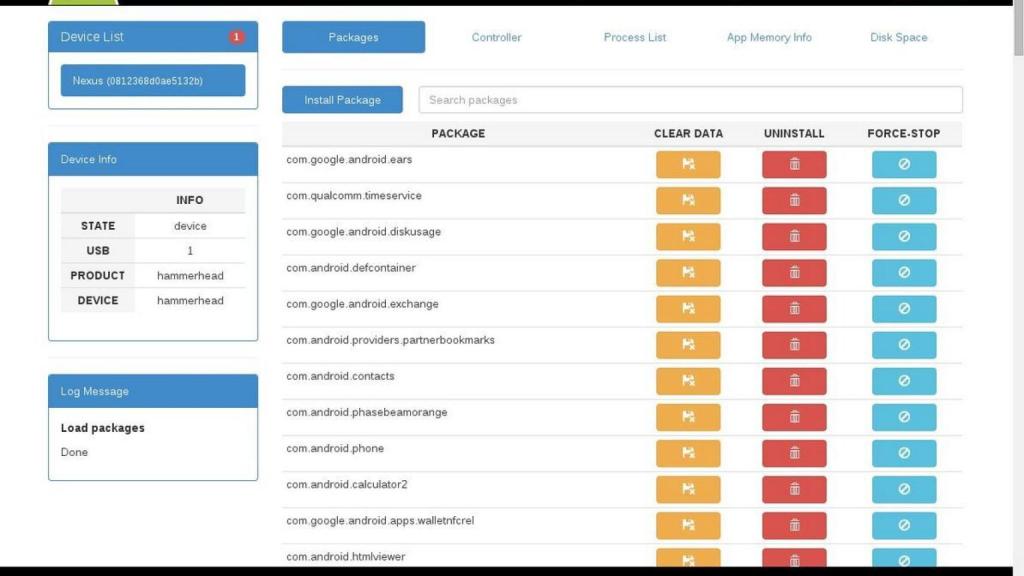Switch to the Controller tab
The height and width of the screenshot is (576, 1024).
(x=496, y=37)
